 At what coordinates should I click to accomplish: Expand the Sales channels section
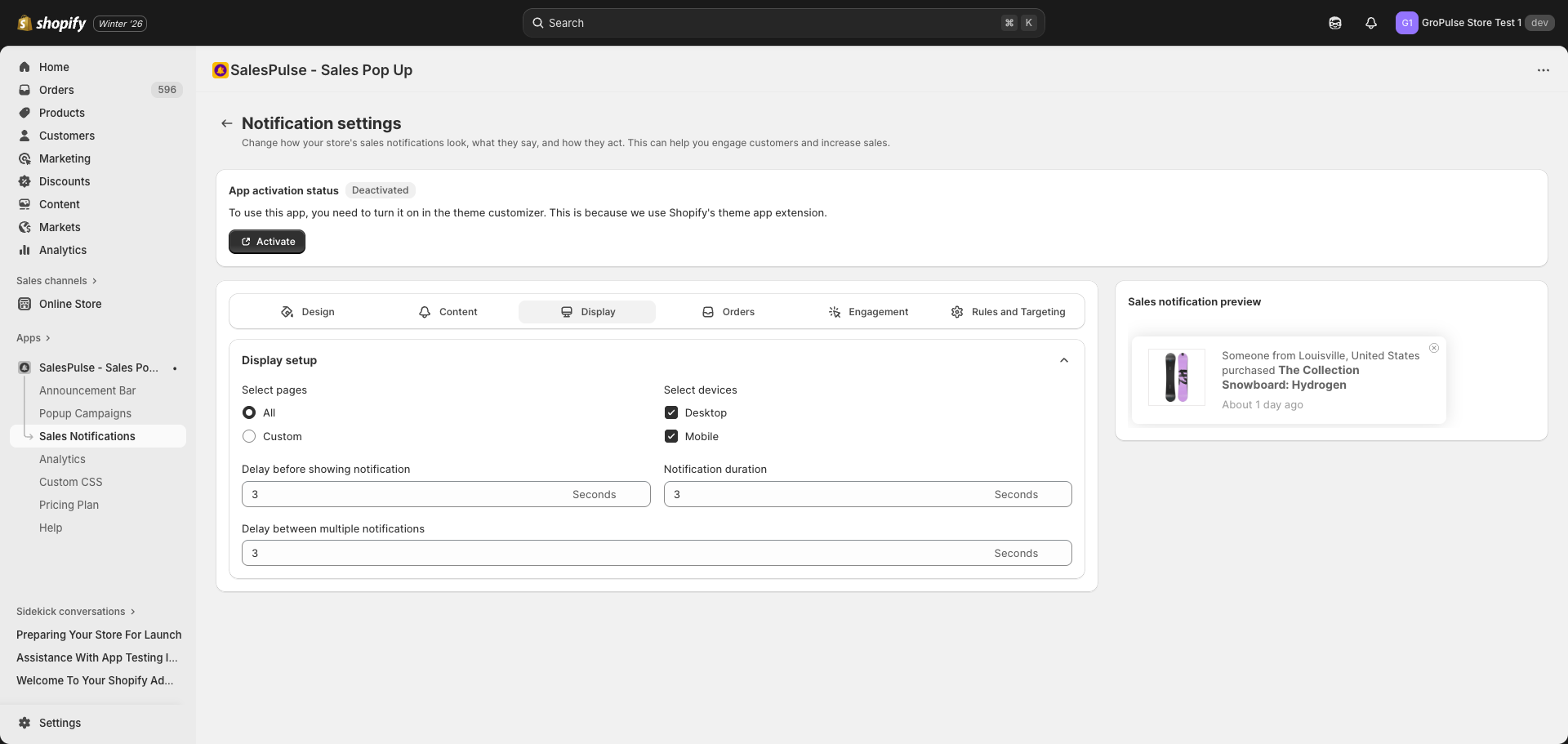tap(56, 281)
